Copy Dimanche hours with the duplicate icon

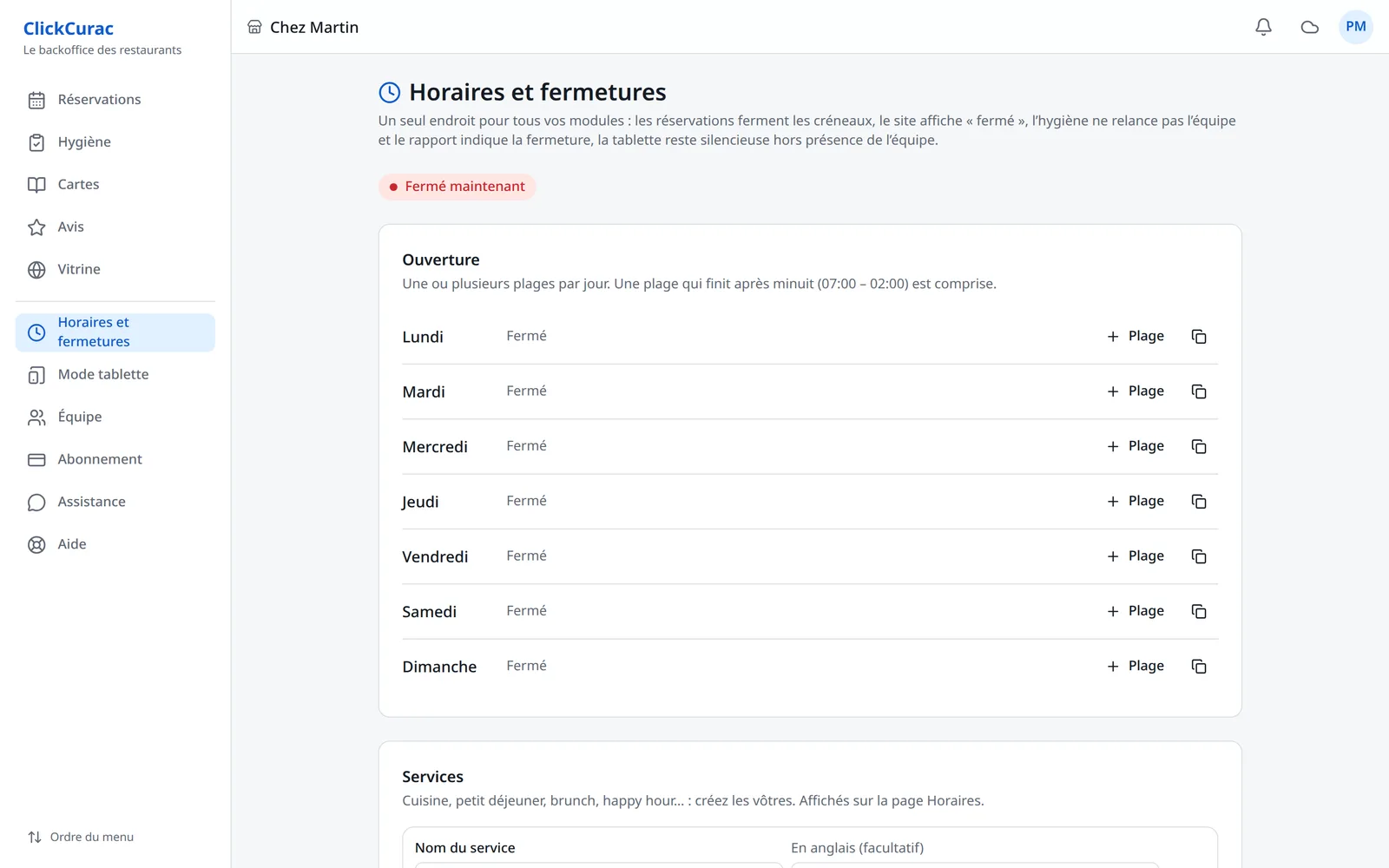pyautogui.click(x=1199, y=667)
